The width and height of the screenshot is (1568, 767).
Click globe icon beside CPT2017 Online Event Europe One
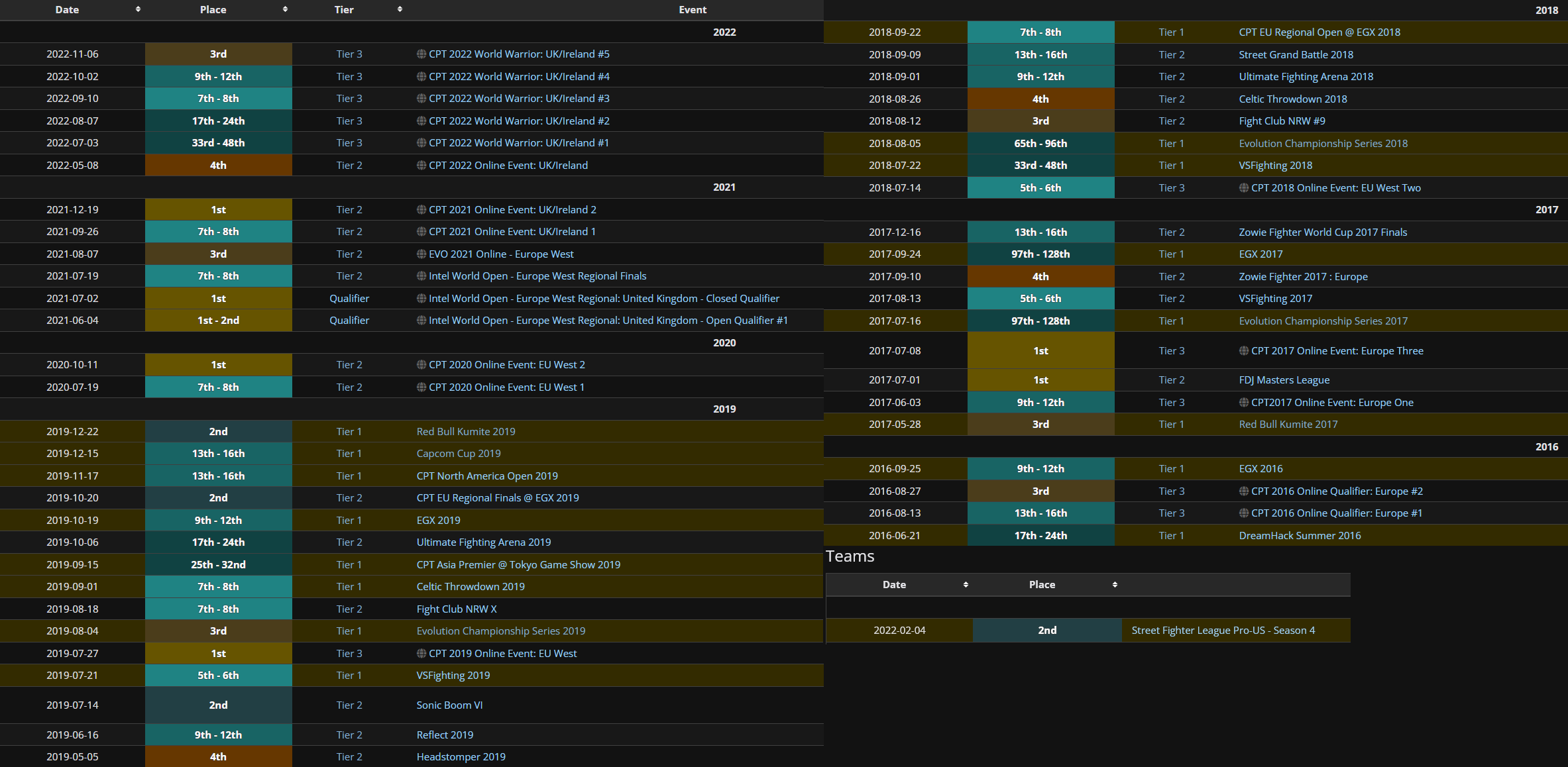(1243, 403)
